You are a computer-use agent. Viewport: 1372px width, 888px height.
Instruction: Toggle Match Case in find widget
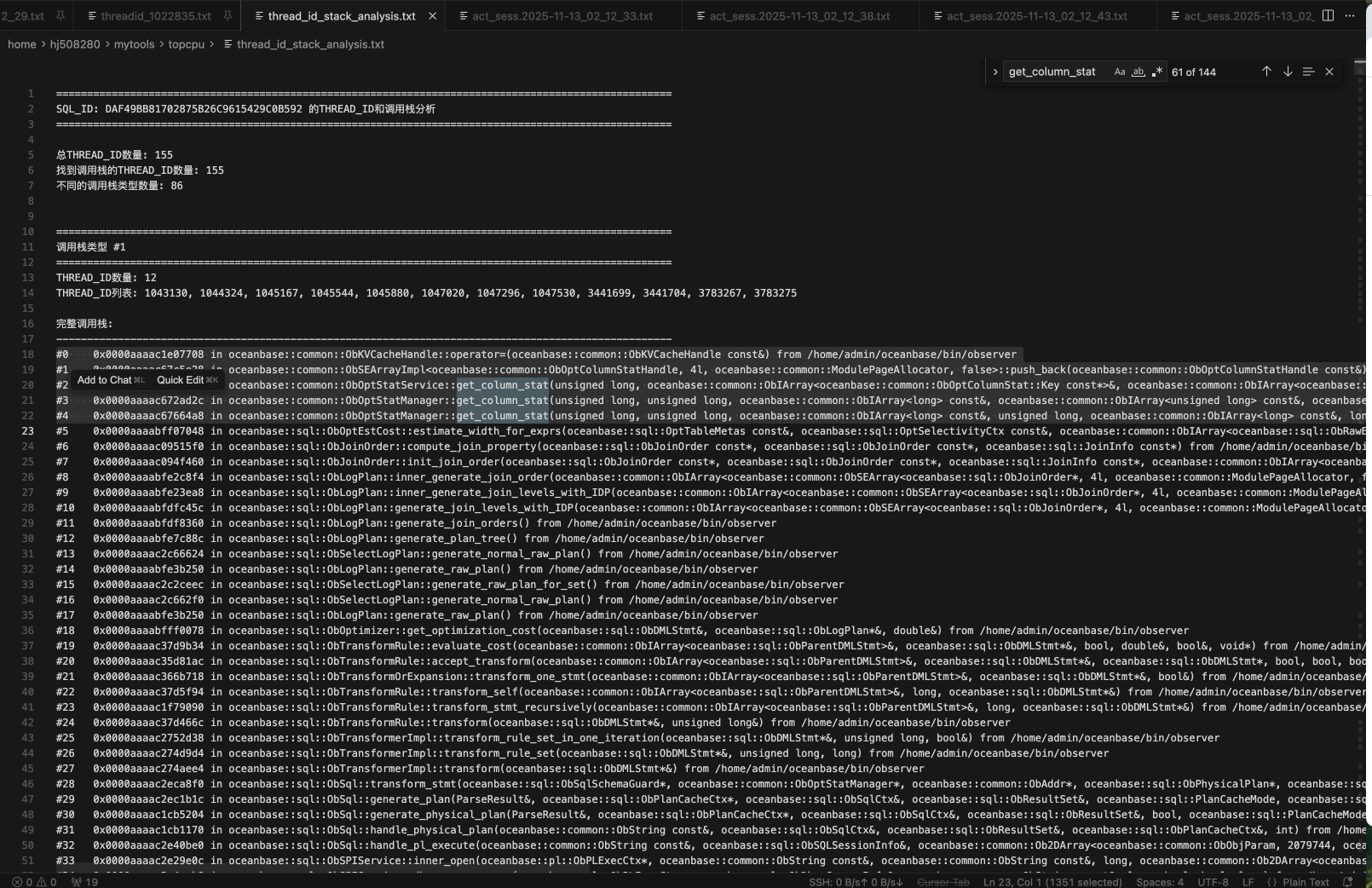click(x=1120, y=72)
